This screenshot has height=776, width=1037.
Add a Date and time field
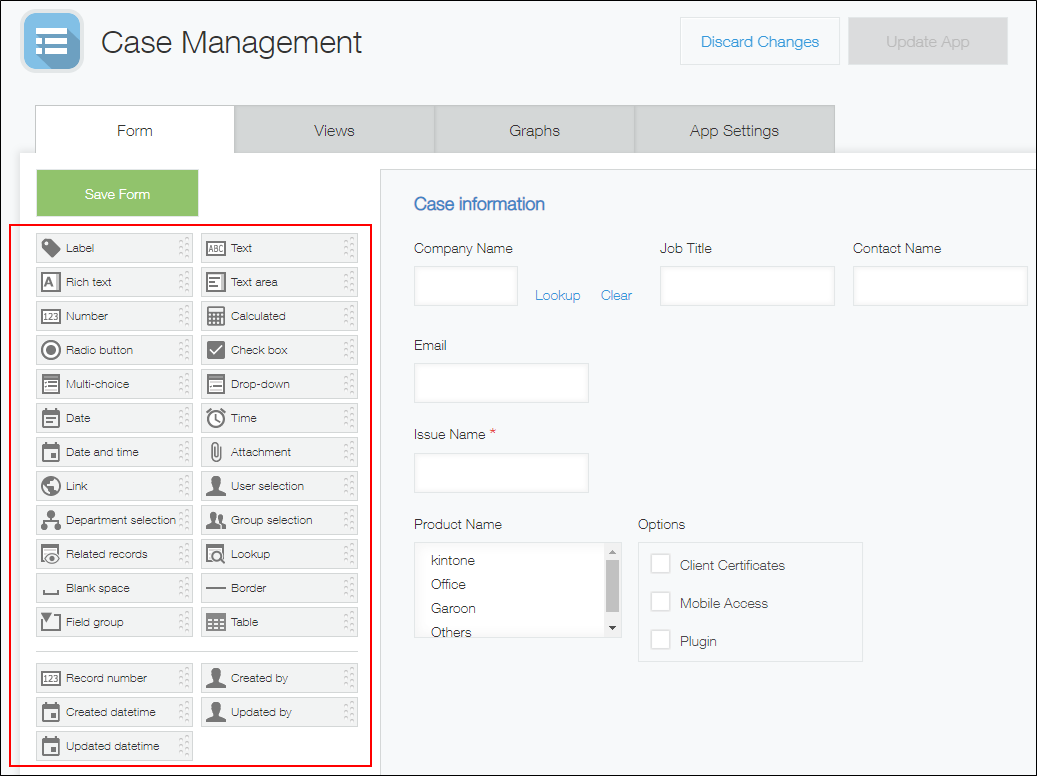[x=113, y=451]
